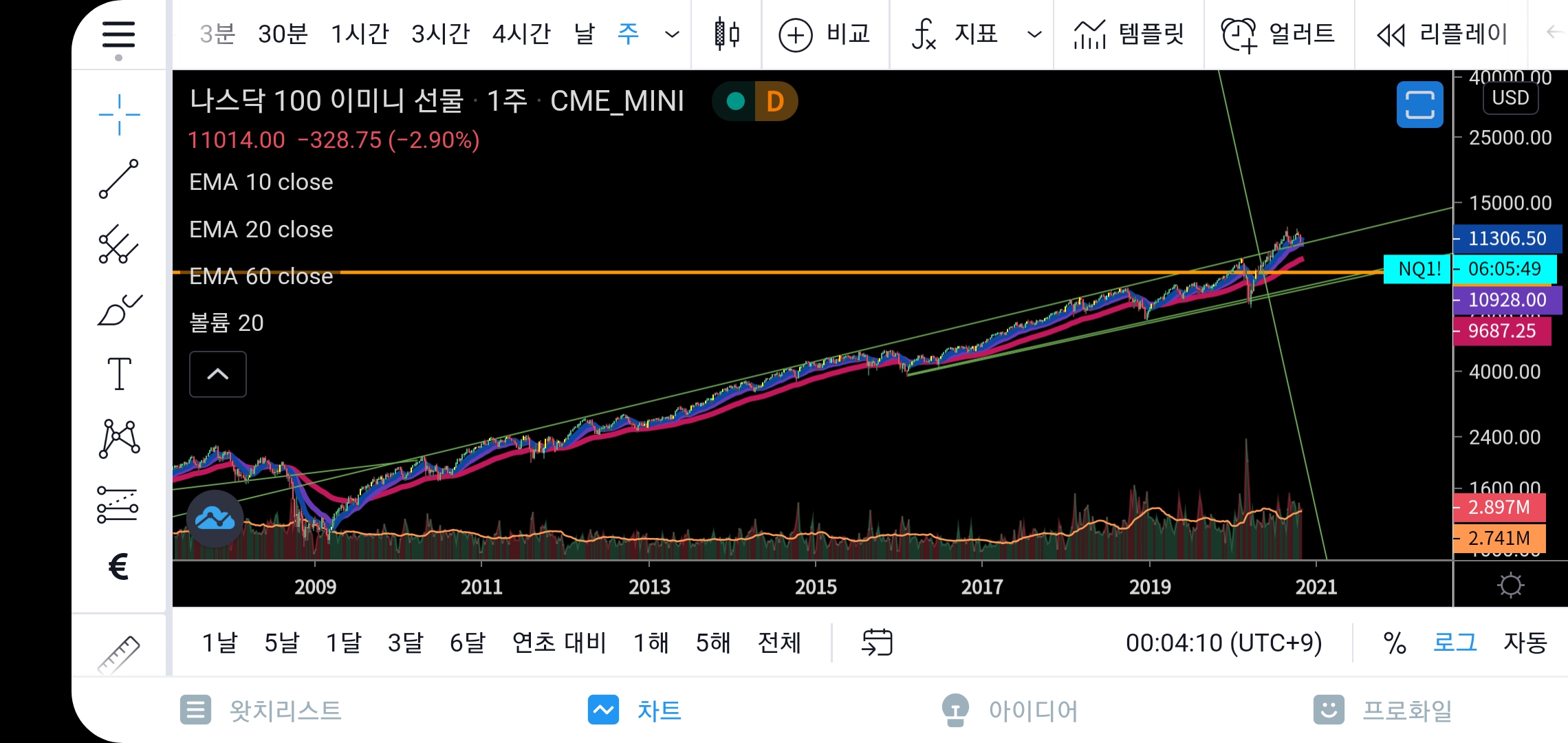
Task: Open the XABCD pattern tool
Action: (x=119, y=439)
